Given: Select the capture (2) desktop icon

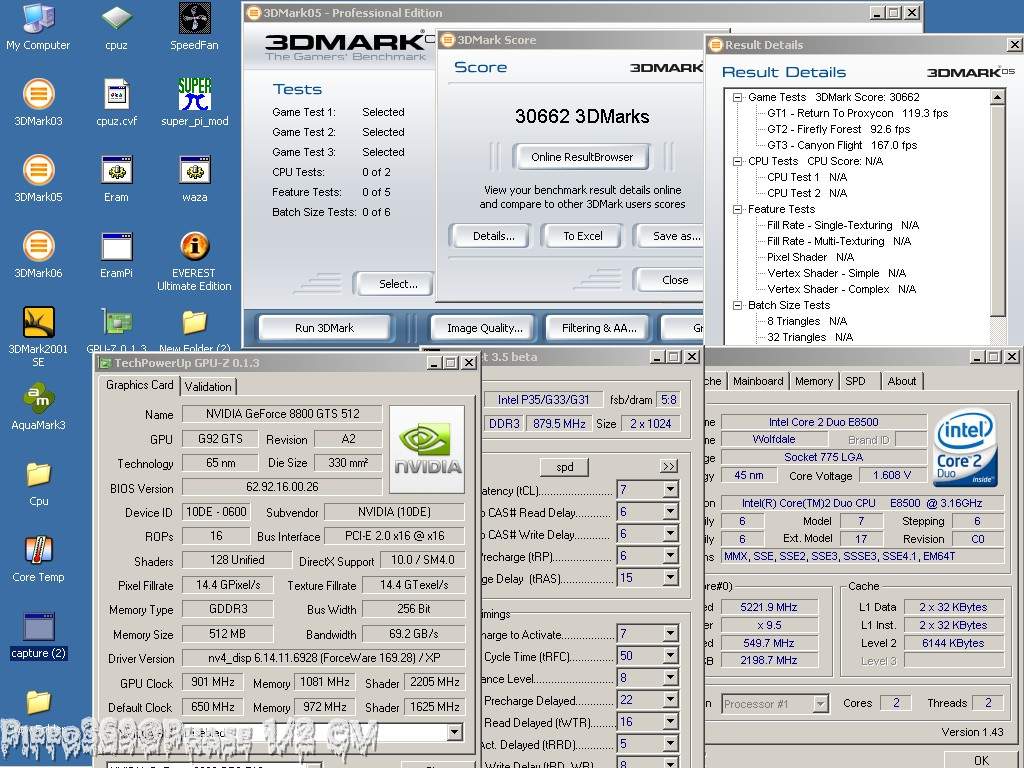Looking at the screenshot, I should [x=38, y=635].
